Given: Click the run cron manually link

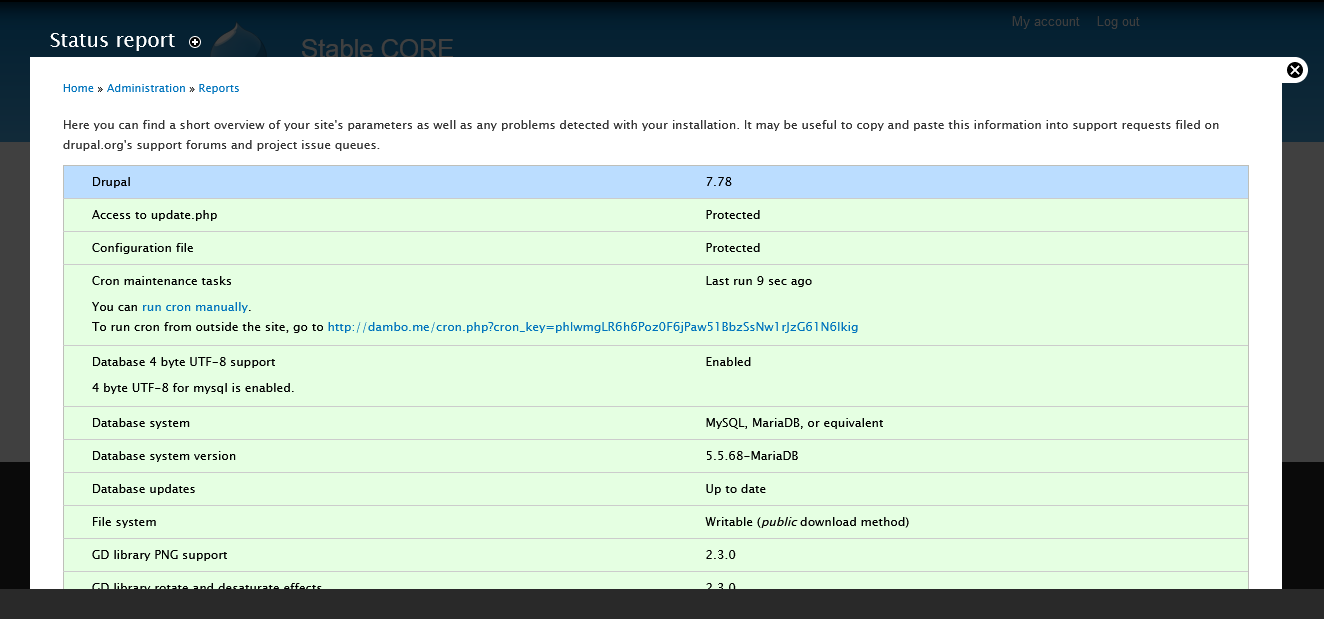Looking at the screenshot, I should click(195, 307).
